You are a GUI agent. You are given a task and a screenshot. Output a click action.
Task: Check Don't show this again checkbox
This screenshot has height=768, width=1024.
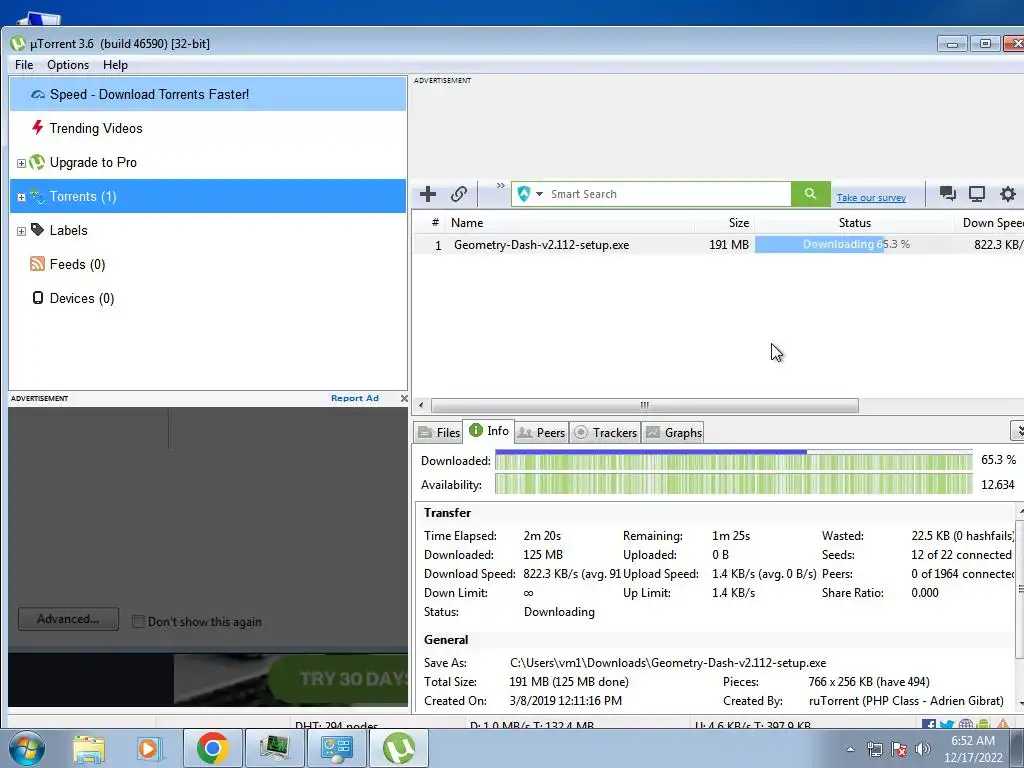tap(138, 621)
